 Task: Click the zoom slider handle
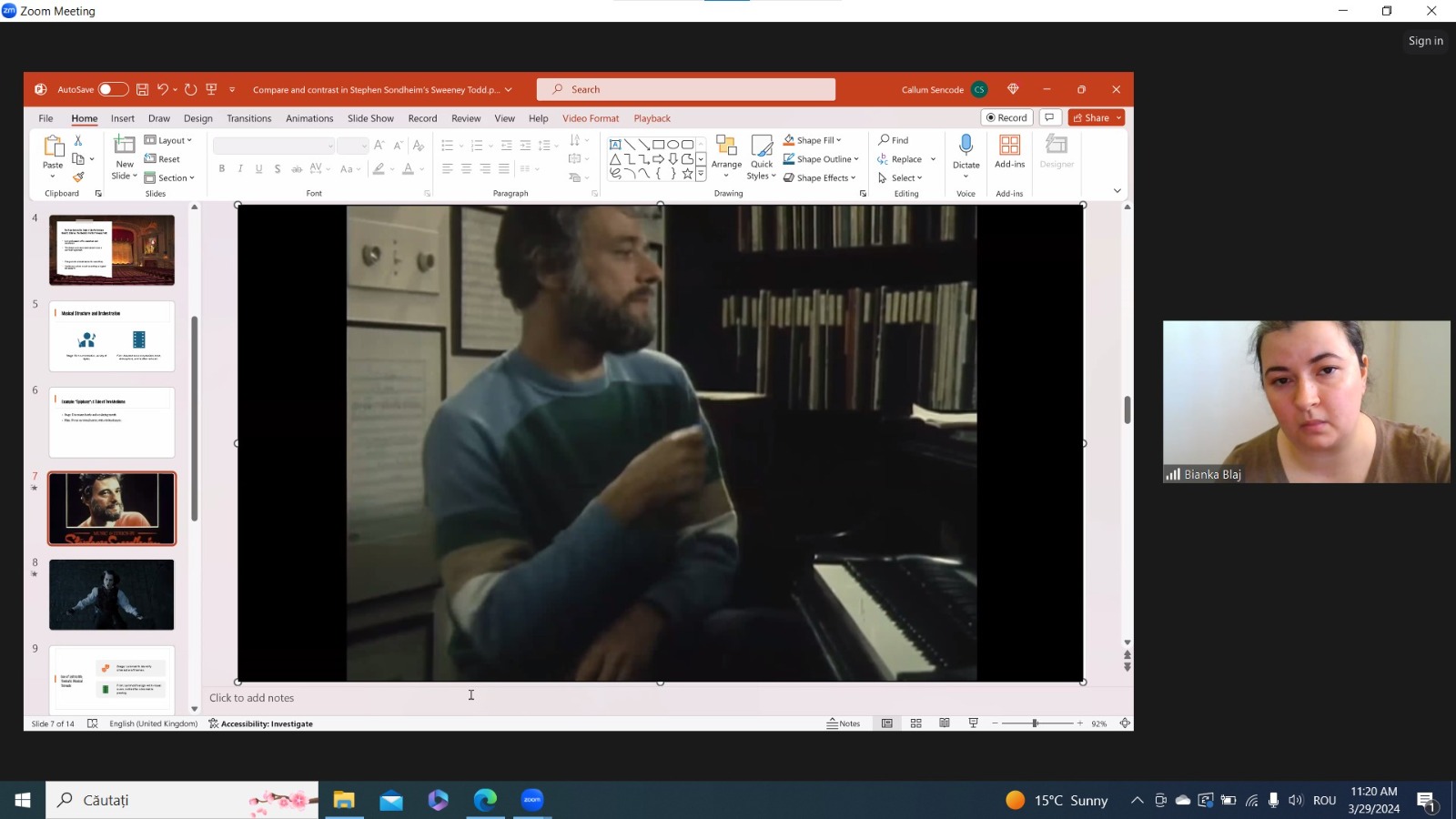(x=1035, y=723)
